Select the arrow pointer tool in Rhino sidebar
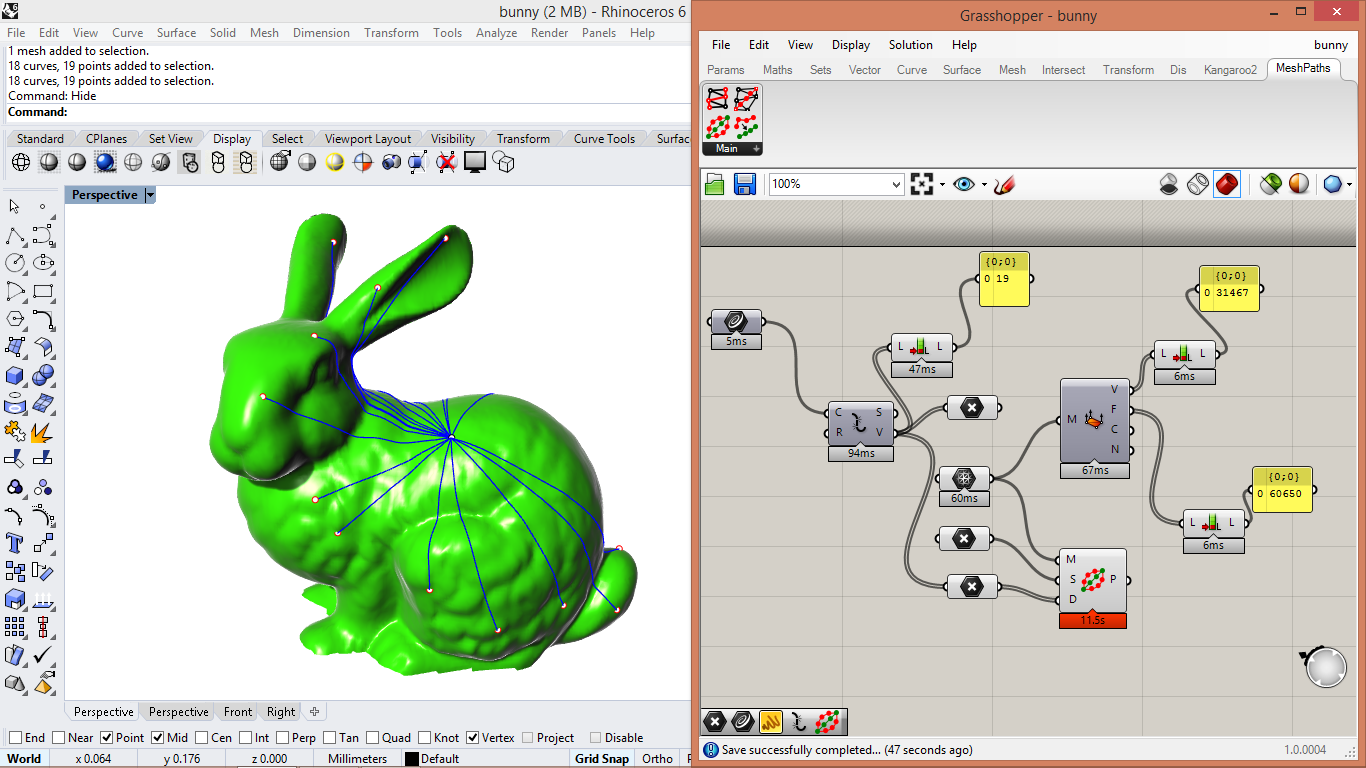Screen dimensions: 1366x768 (x=15, y=207)
